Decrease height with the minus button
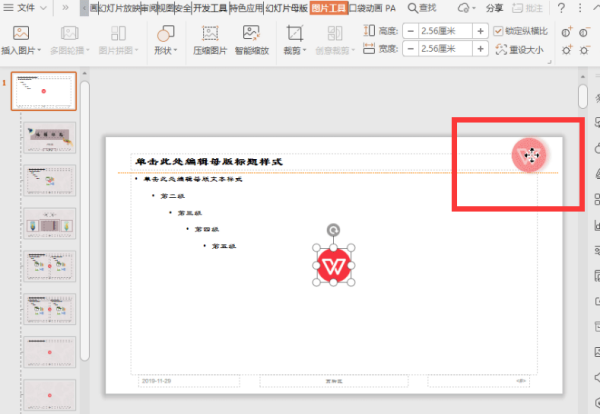Viewport: 600px width, 414px height. 411,31
